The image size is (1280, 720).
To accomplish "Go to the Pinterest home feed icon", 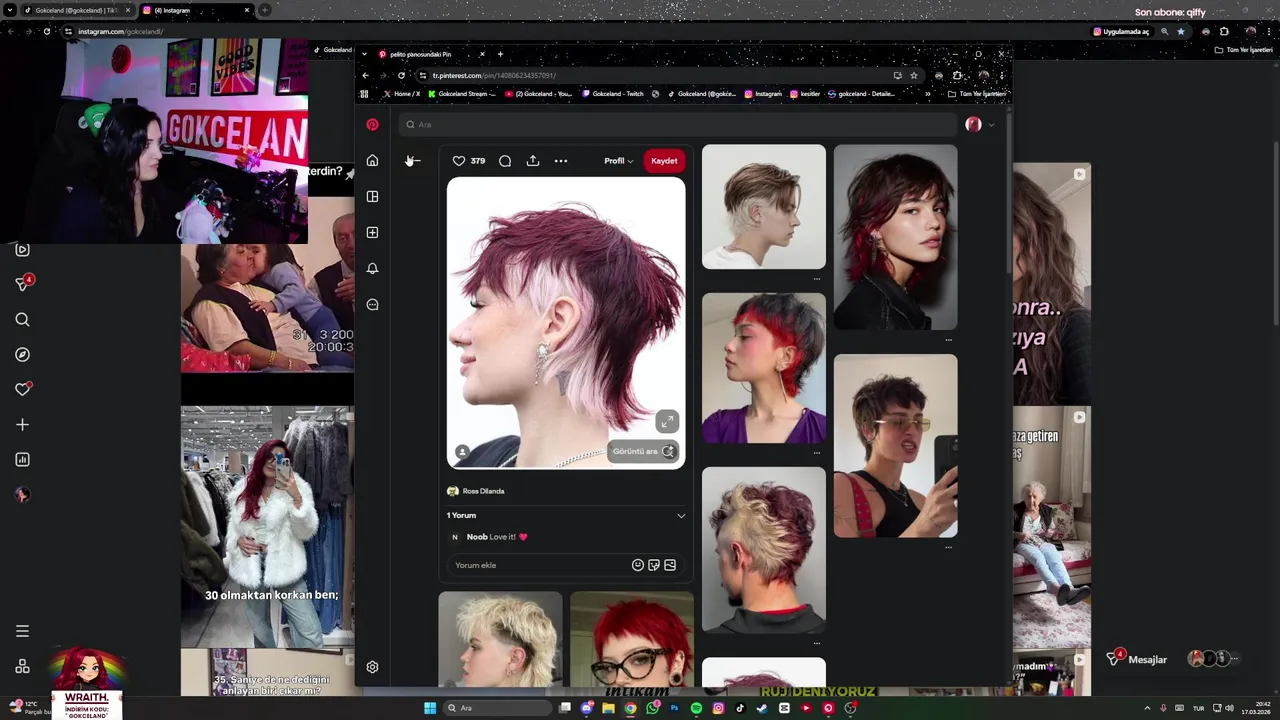I will [x=372, y=161].
